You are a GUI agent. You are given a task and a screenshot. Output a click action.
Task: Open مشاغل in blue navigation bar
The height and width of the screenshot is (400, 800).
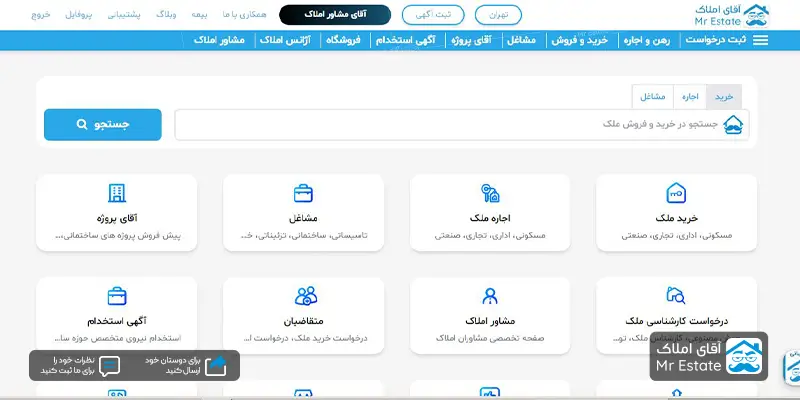pyautogui.click(x=521, y=40)
